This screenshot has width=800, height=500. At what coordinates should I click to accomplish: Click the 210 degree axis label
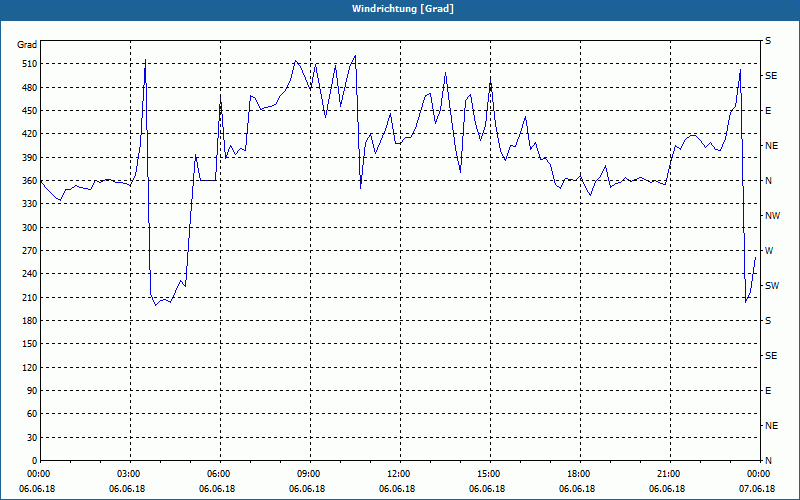[29, 297]
